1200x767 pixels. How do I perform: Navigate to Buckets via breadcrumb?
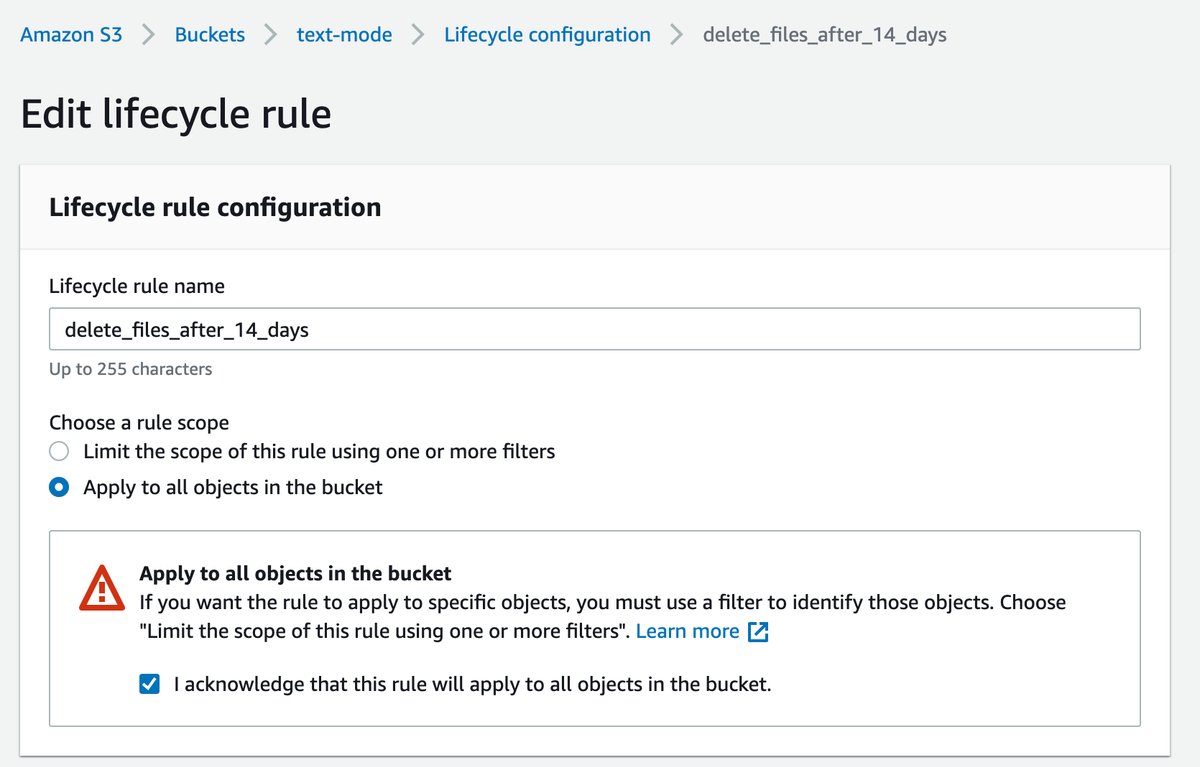click(x=209, y=33)
